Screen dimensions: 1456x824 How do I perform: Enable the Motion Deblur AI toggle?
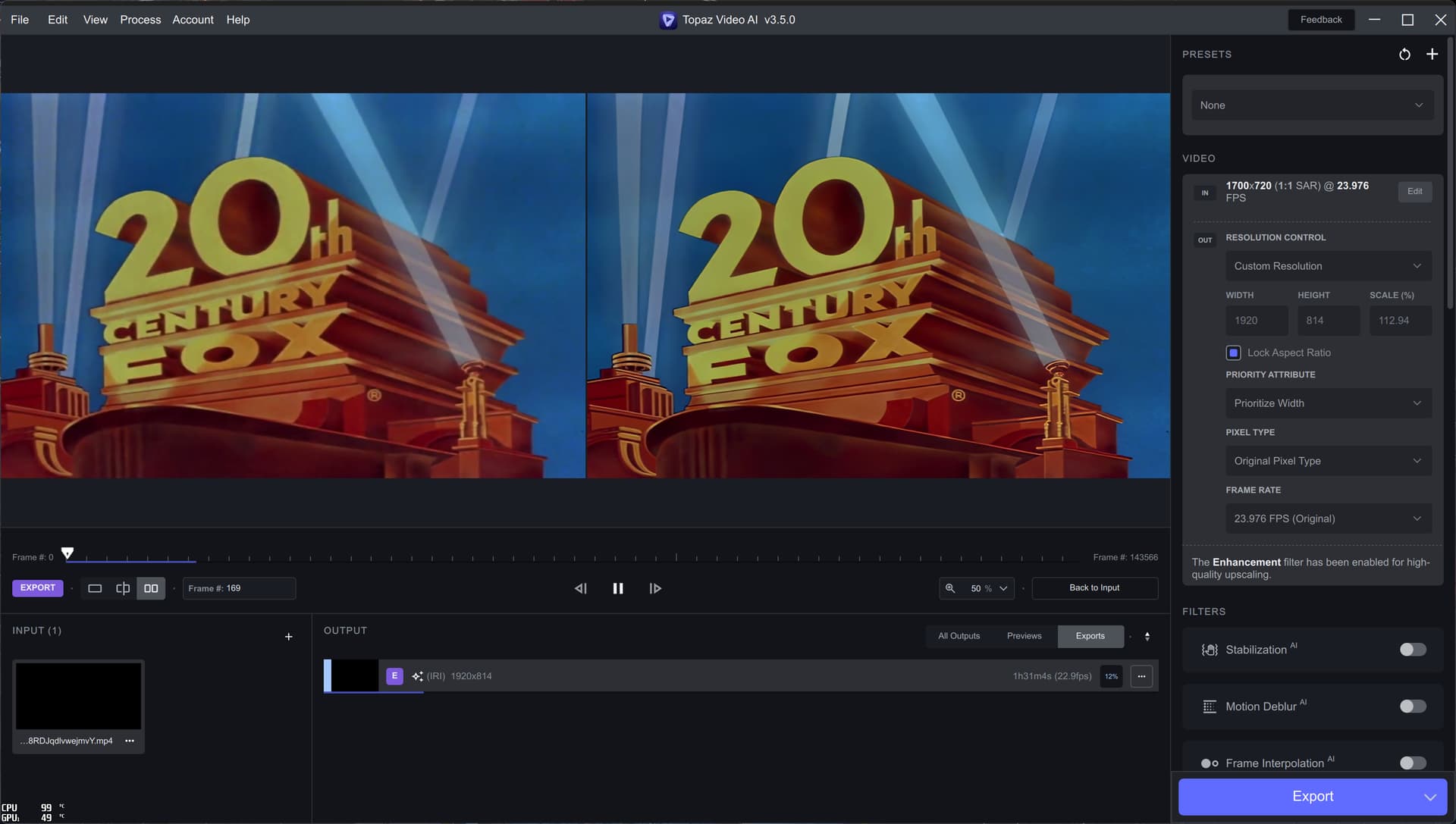(1412, 706)
